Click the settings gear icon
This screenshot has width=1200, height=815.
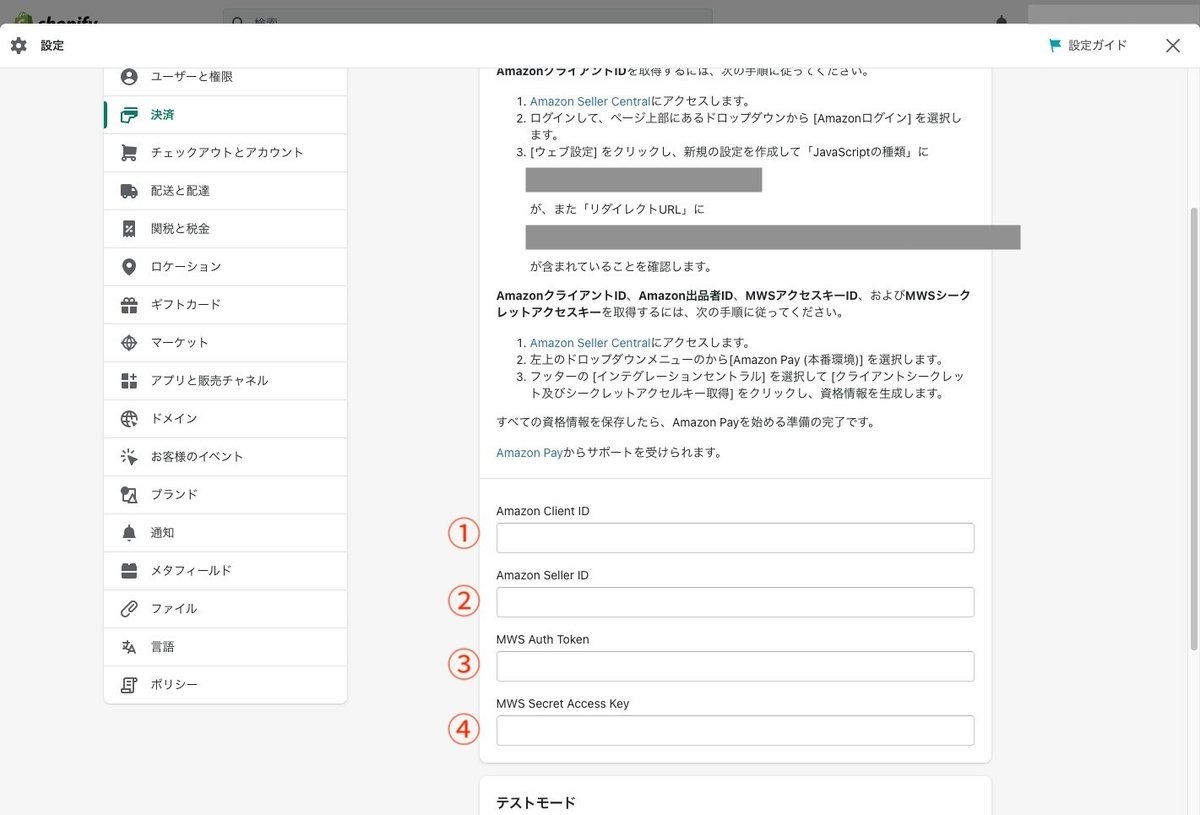[x=18, y=46]
